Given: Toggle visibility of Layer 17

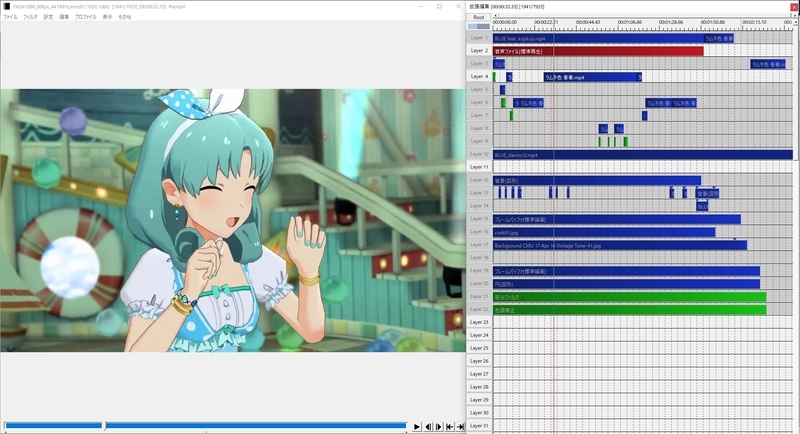Looking at the screenshot, I should 479,245.
